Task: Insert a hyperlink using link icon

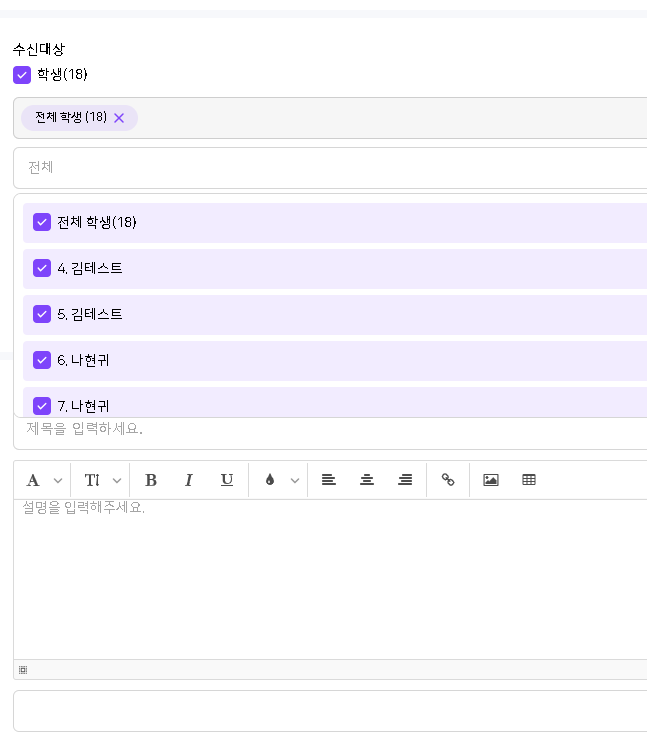Action: click(448, 480)
